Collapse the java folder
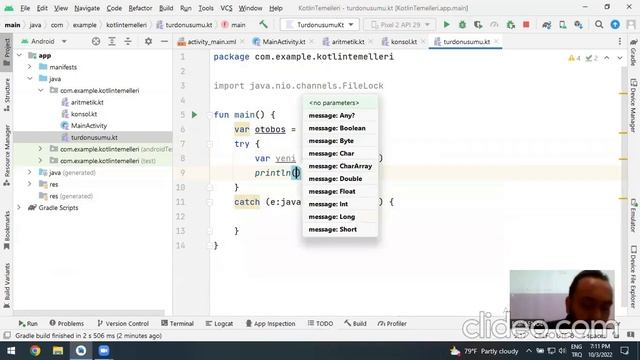The height and width of the screenshot is (360, 640). click(30, 78)
